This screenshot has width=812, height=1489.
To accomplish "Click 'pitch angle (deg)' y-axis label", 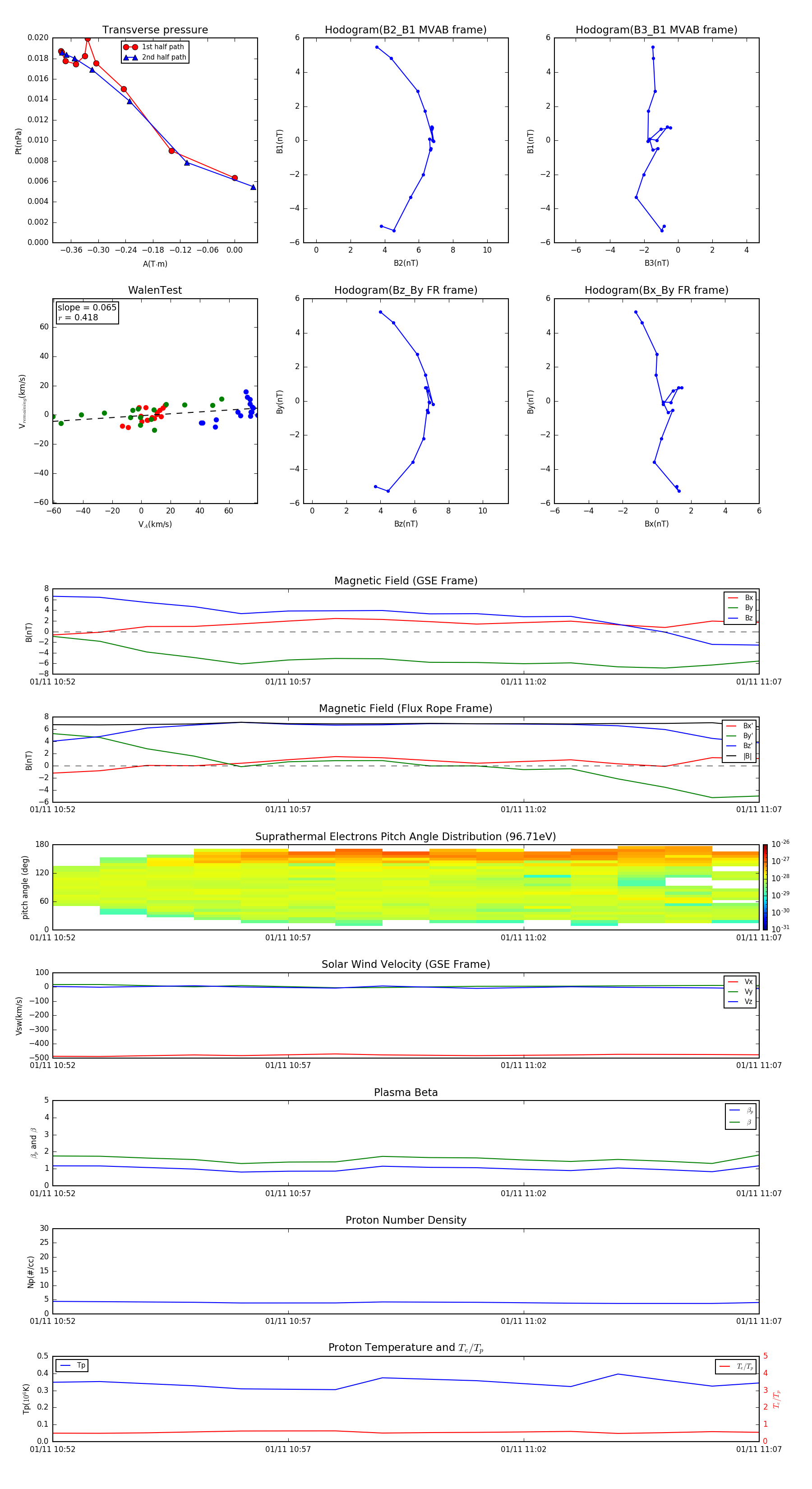I will coord(25,887).
